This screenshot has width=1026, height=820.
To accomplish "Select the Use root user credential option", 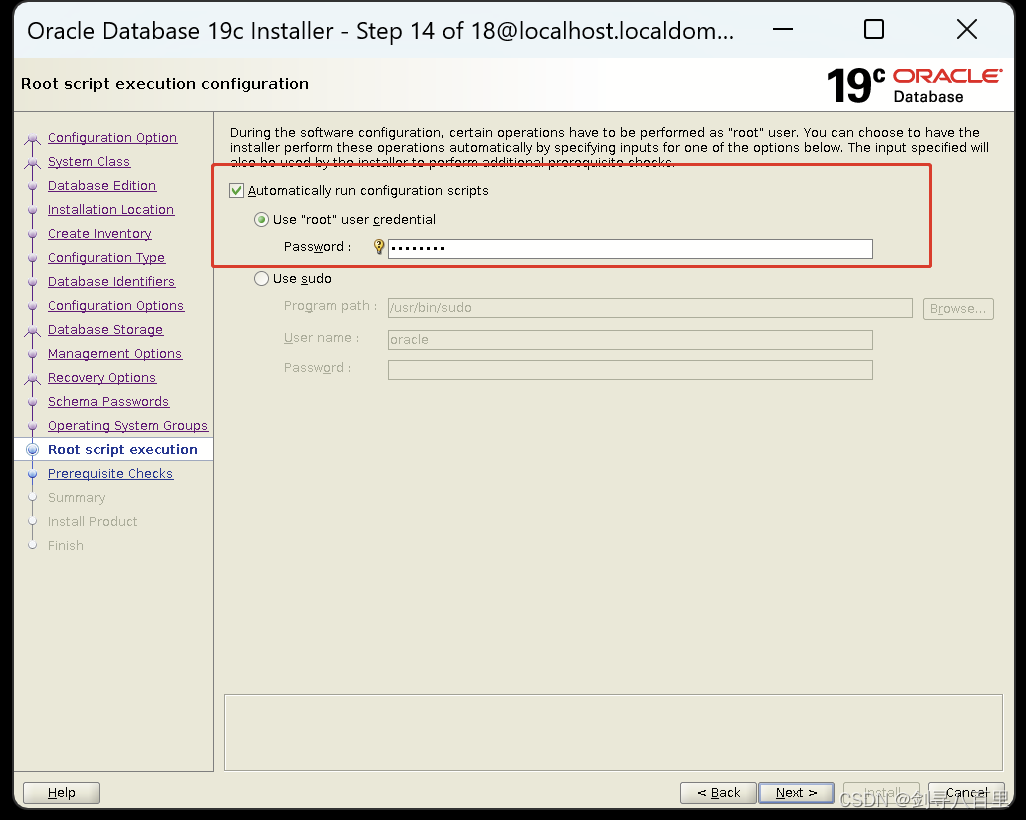I will pos(261,220).
